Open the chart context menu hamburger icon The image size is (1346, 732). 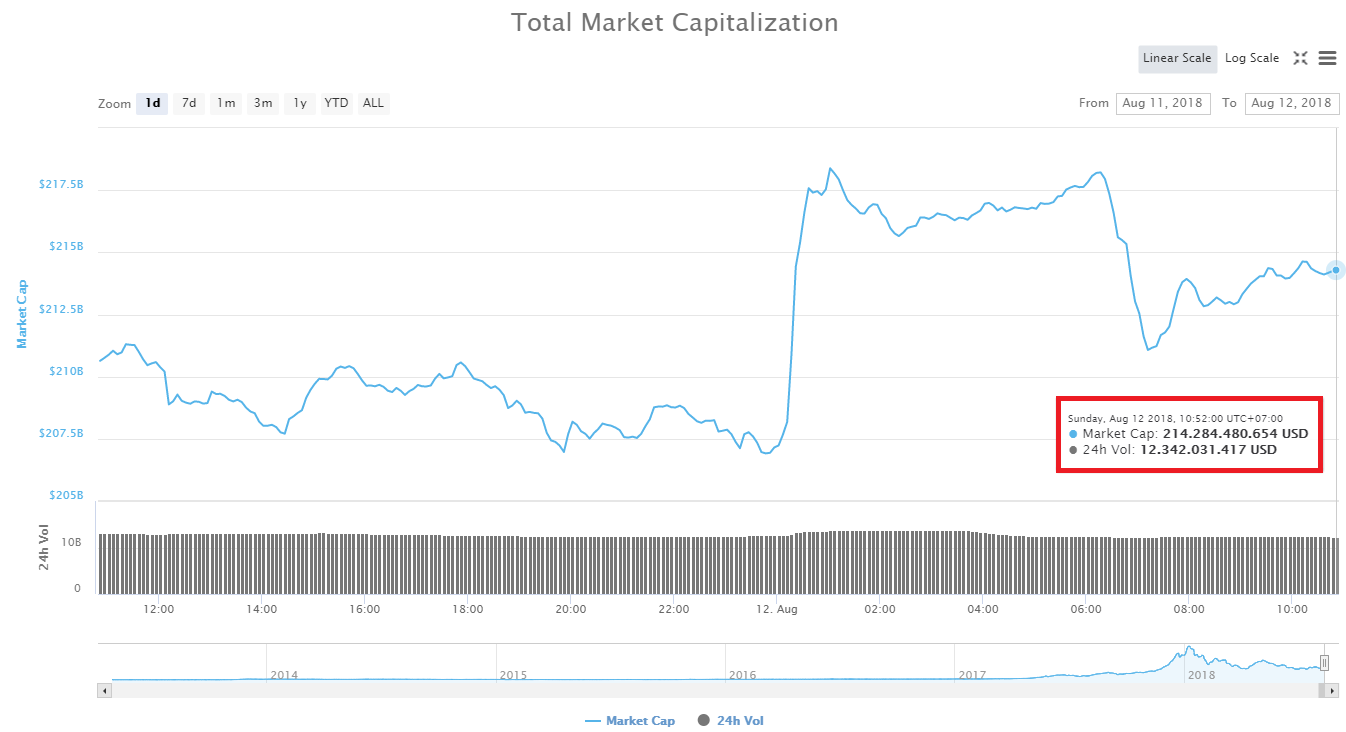pyautogui.click(x=1328, y=58)
